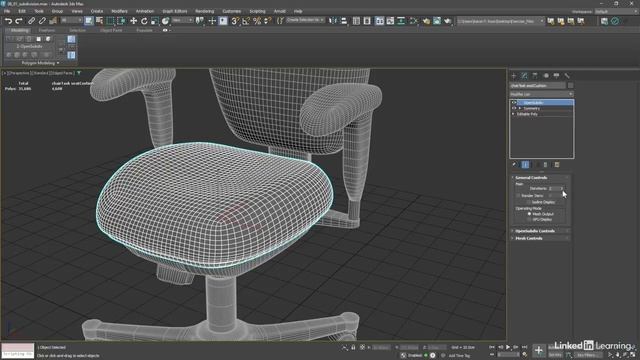
Task: Open Hierarchy command panel icon
Action: pos(535,76)
